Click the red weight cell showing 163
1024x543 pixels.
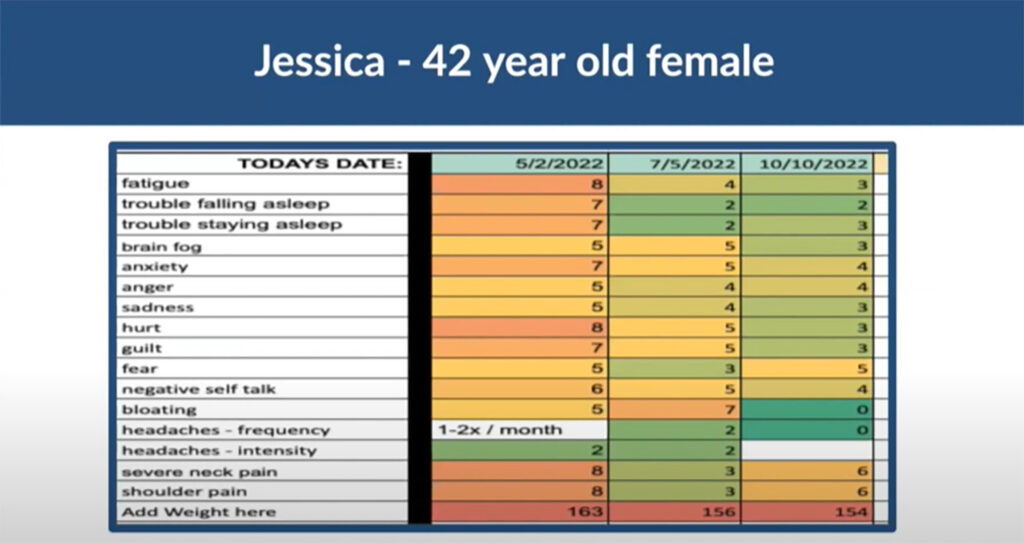[x=520, y=512]
